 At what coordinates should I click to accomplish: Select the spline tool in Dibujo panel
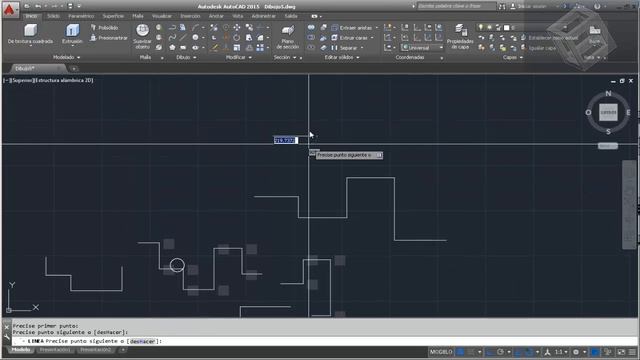coord(172,38)
